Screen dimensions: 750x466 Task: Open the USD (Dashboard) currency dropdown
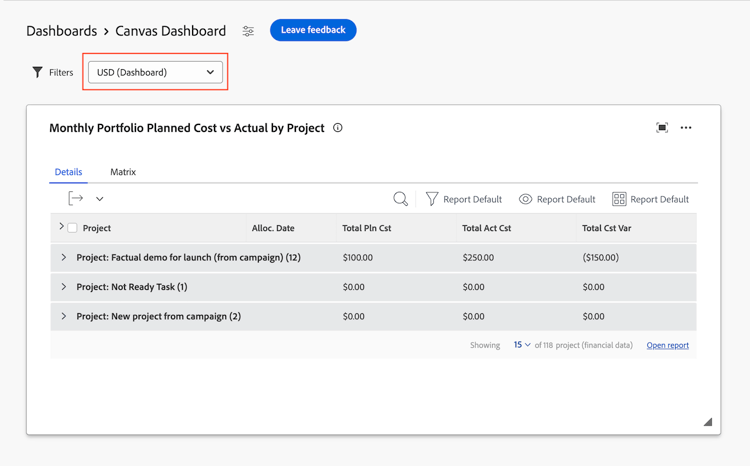[155, 72]
